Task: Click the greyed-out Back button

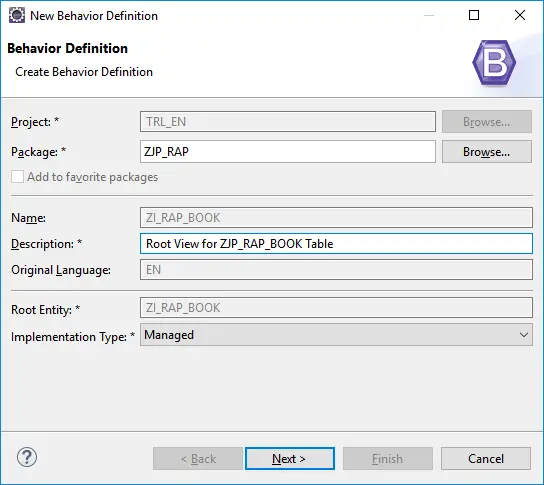Action: coord(198,459)
